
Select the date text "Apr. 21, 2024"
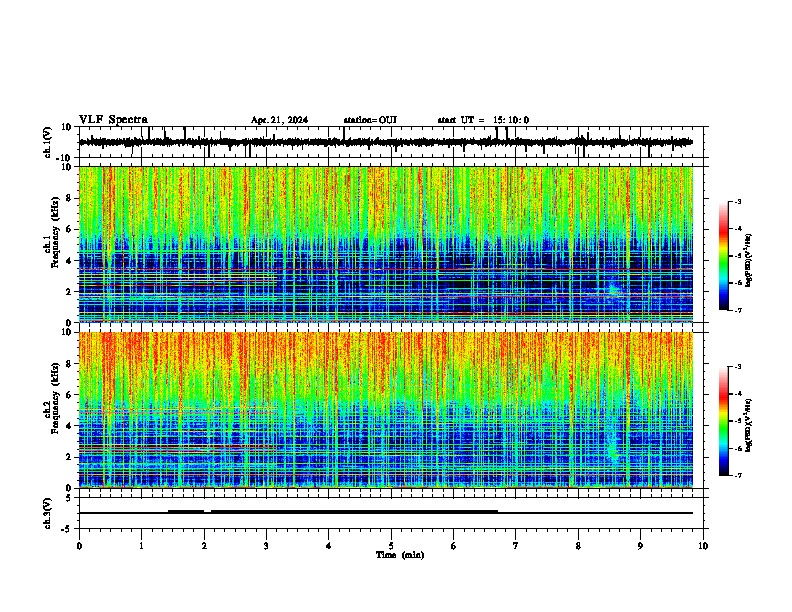(x=279, y=120)
